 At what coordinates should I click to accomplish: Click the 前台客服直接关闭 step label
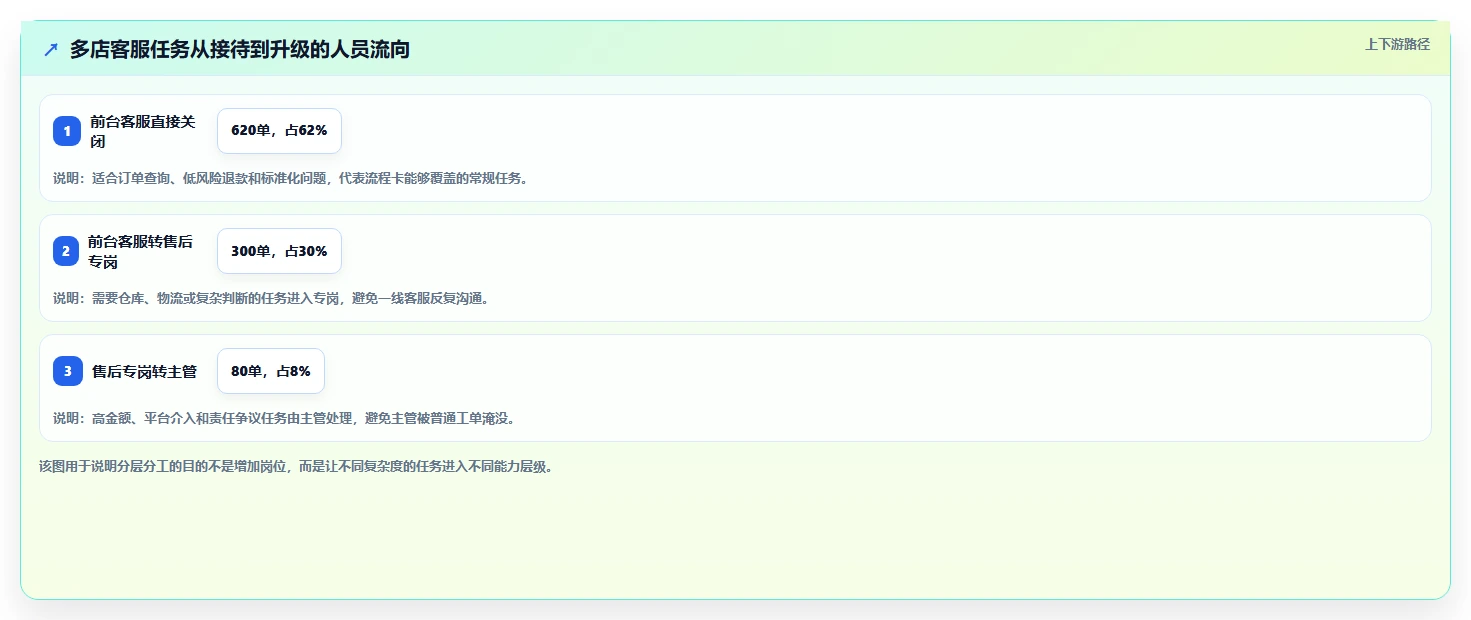(143, 131)
